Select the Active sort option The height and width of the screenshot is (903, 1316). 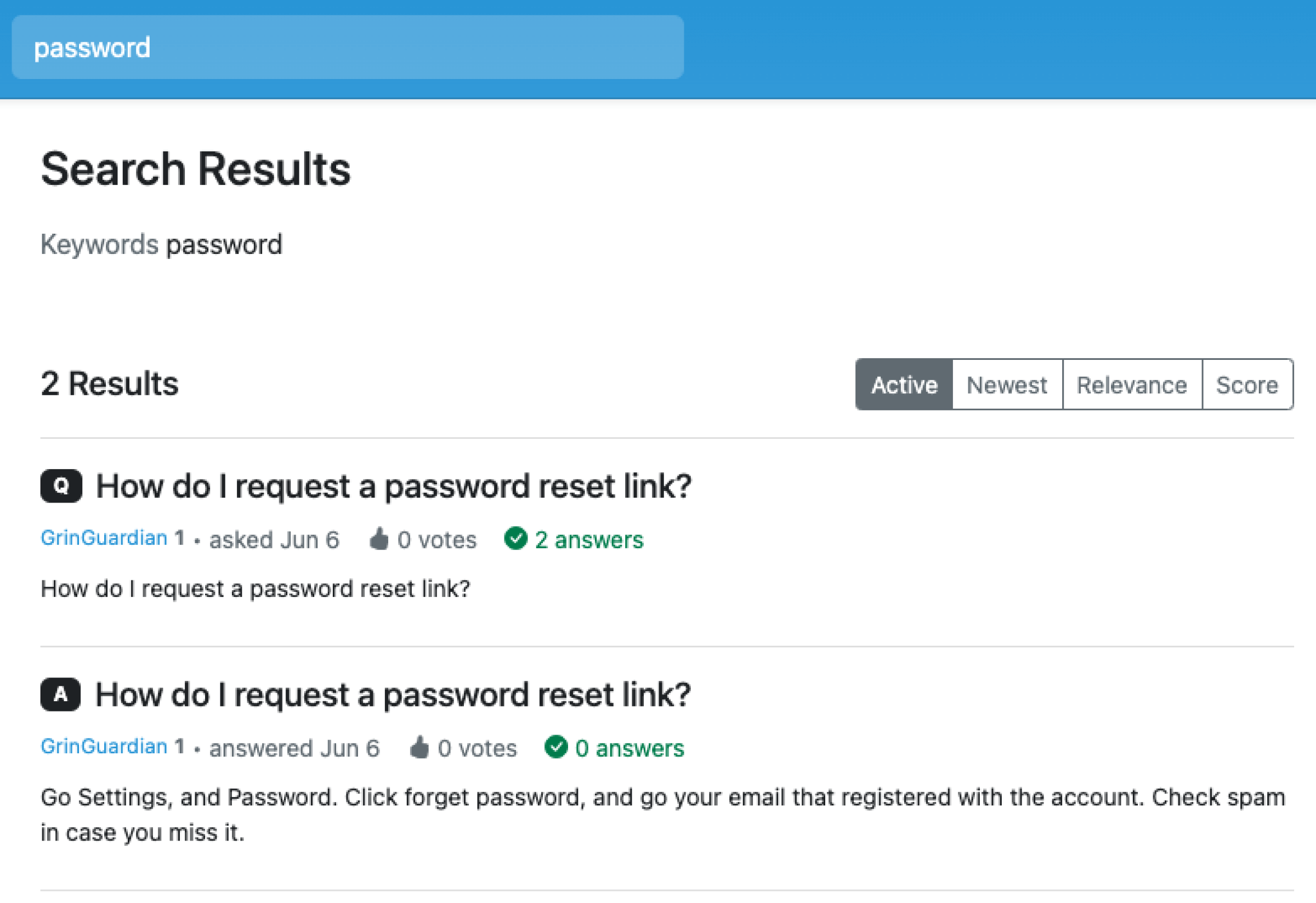click(904, 385)
